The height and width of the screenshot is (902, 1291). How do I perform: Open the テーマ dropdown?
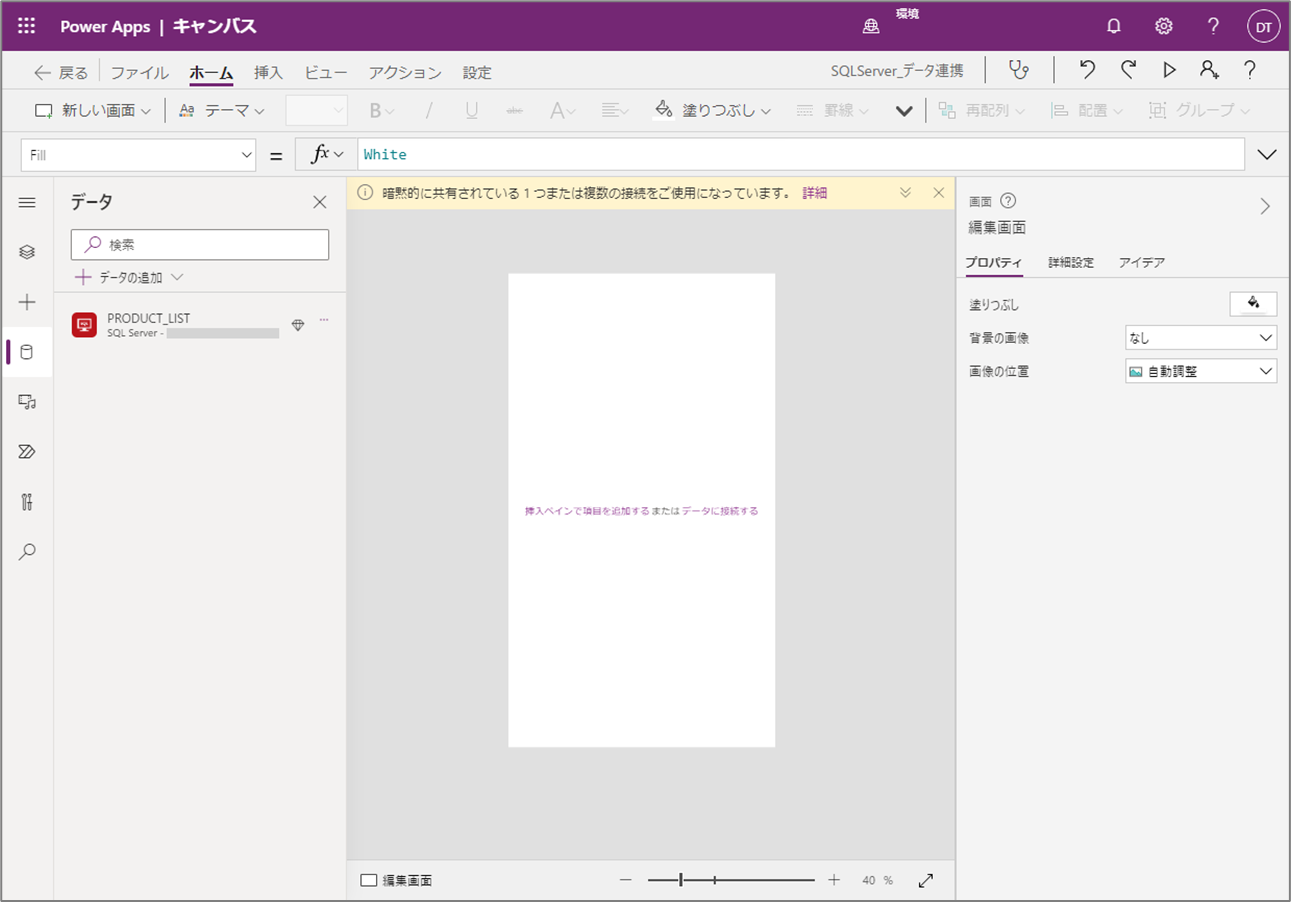222,111
